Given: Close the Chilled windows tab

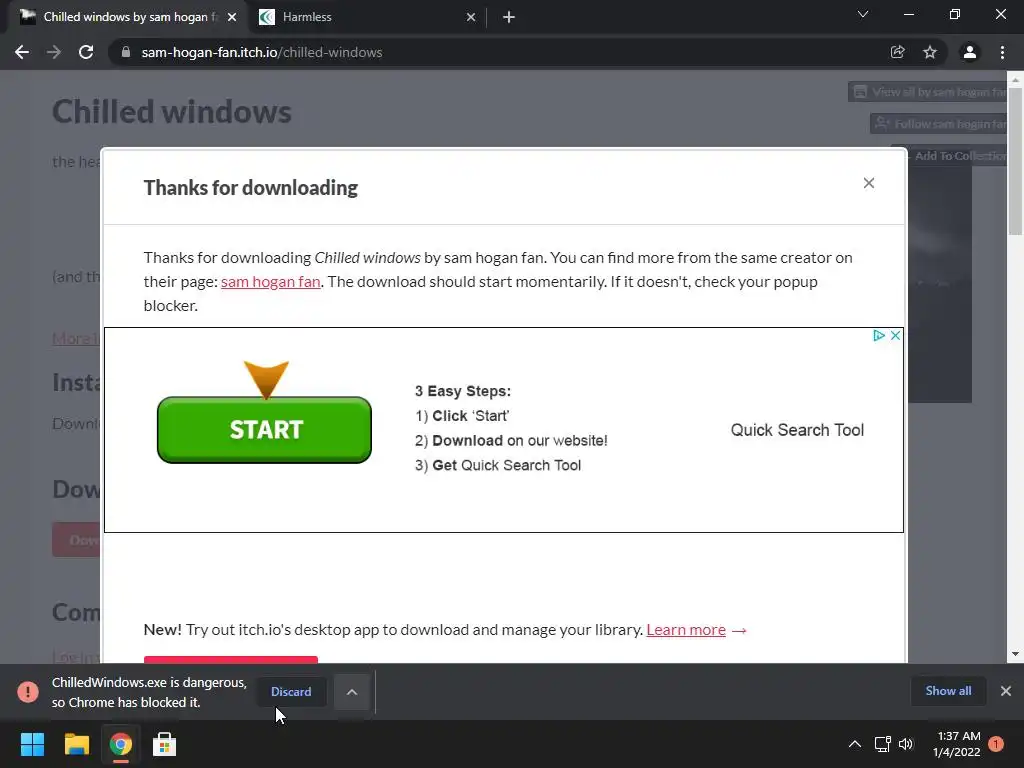Looking at the screenshot, I should [232, 17].
